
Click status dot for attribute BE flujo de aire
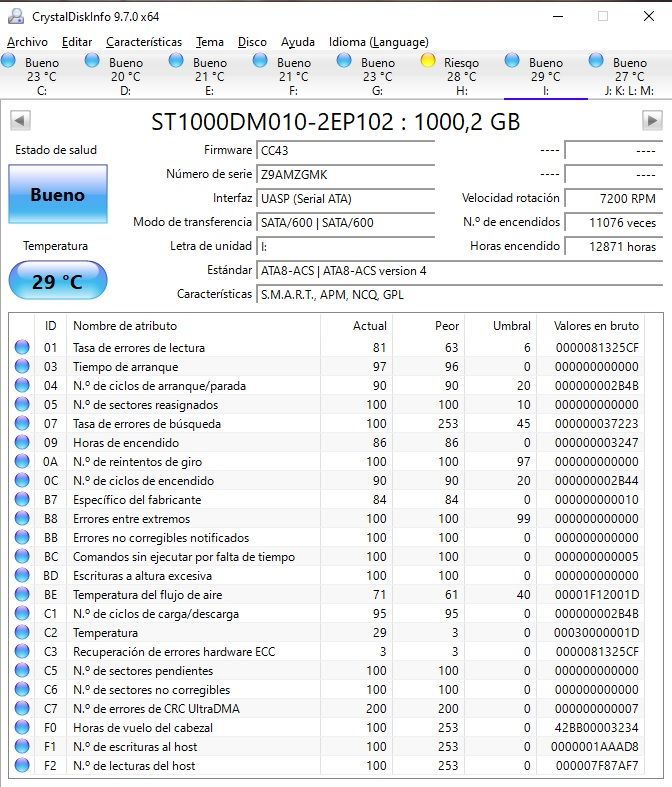22,594
